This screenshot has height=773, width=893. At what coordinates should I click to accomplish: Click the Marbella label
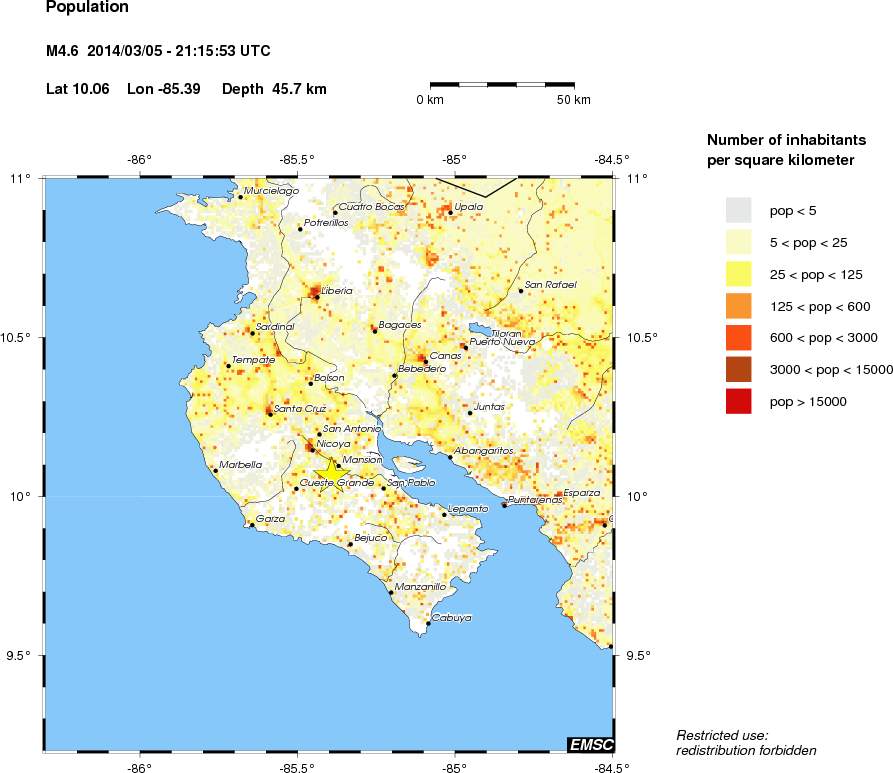[240, 465]
